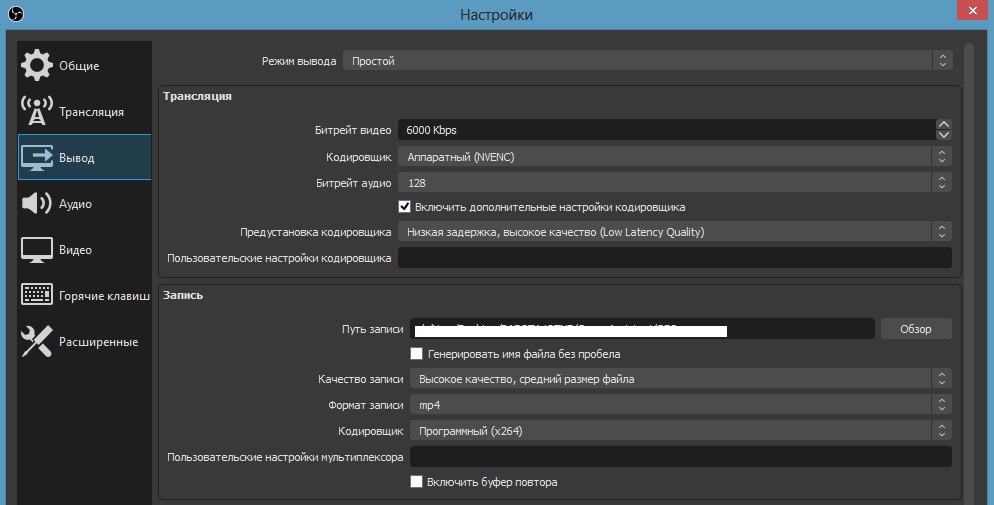Image resolution: width=994 pixels, height=505 pixels.
Task: Click the keyboard icon for Горячие клавиши
Action: point(37,295)
